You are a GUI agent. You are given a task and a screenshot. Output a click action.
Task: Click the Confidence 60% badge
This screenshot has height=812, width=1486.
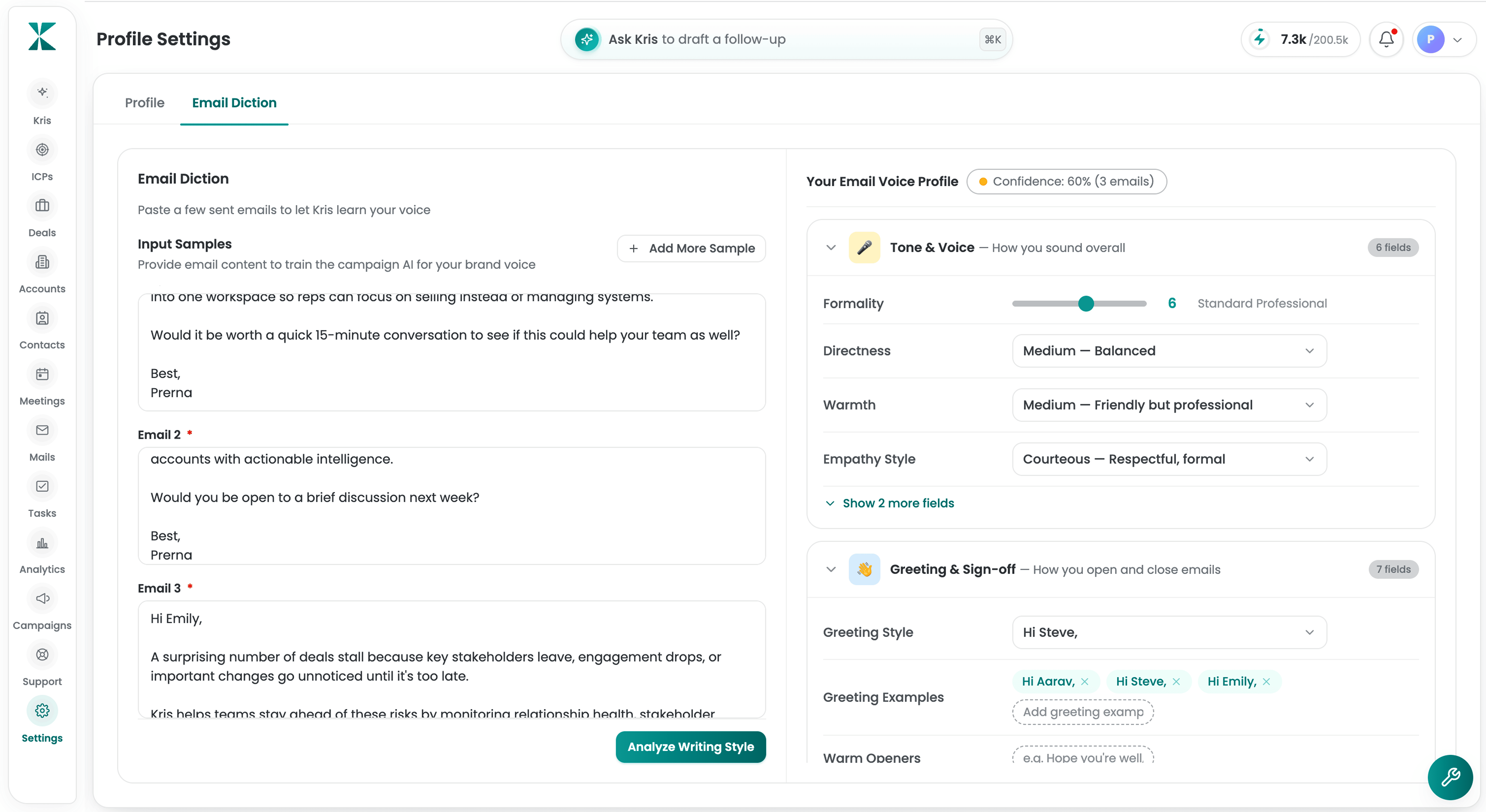click(1067, 182)
